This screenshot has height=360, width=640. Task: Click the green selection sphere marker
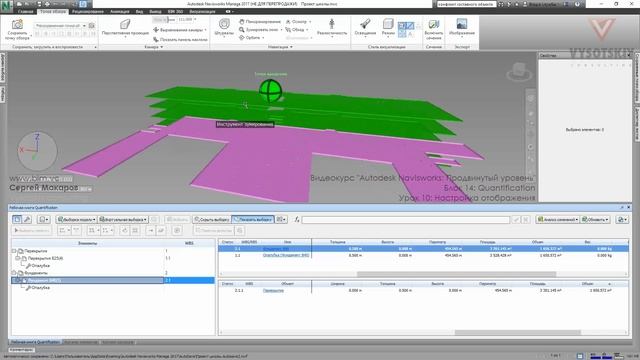point(270,91)
